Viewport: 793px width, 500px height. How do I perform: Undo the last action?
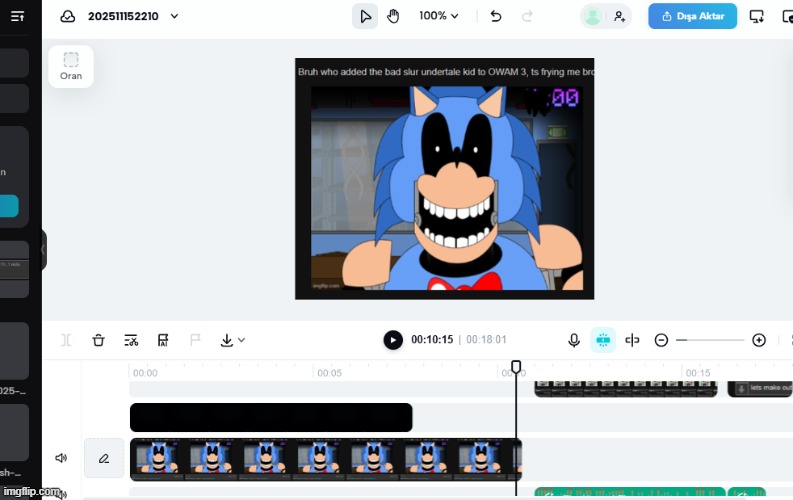(496, 16)
